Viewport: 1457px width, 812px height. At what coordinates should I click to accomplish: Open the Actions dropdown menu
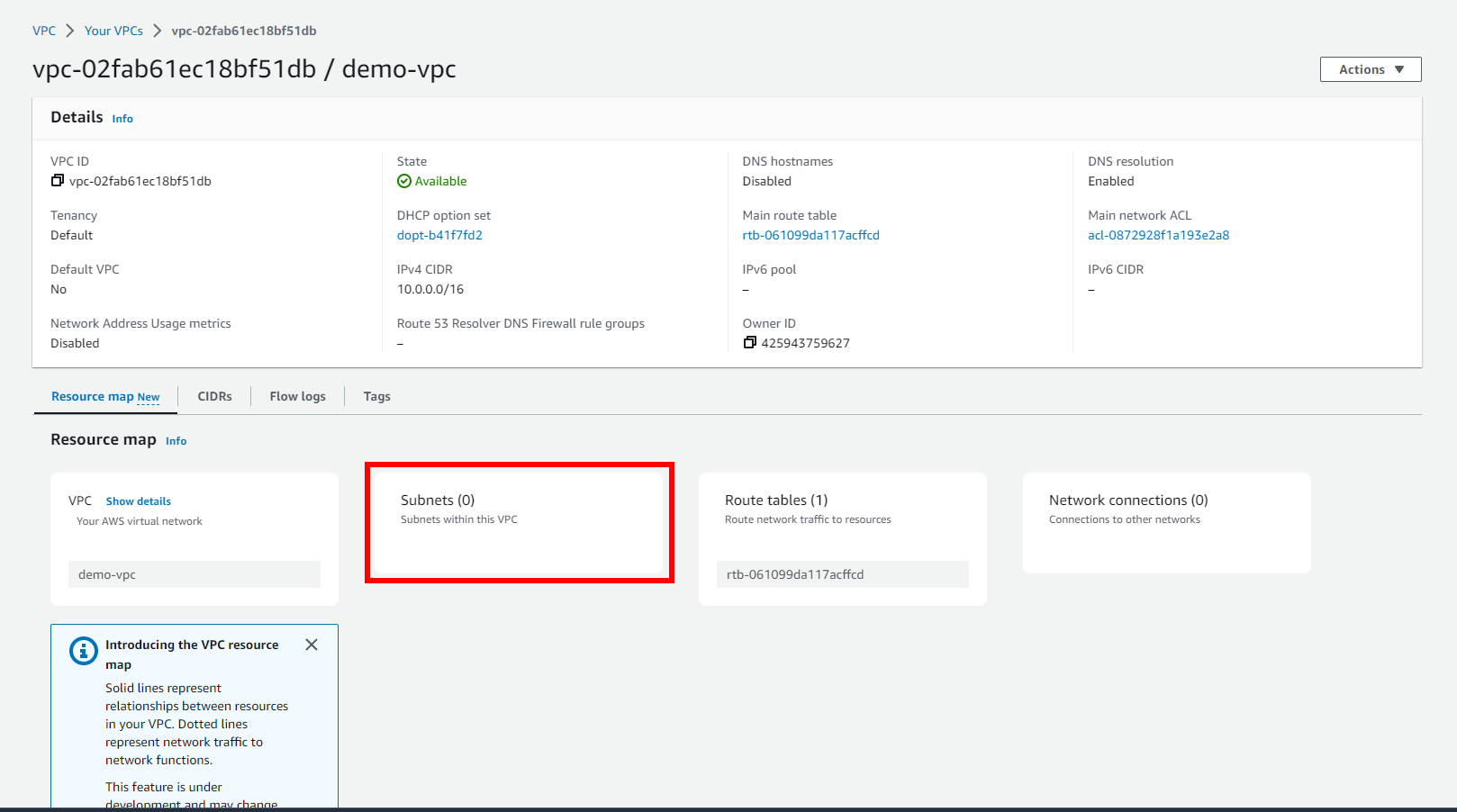tap(1370, 69)
